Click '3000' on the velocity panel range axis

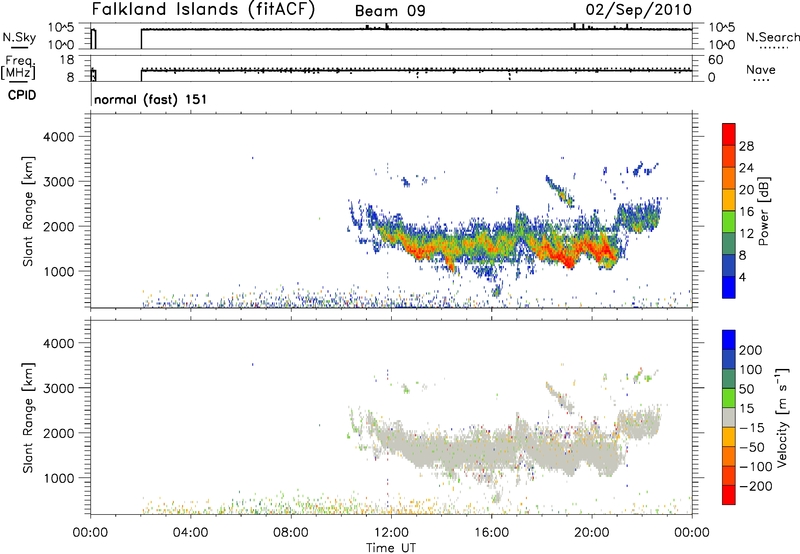58,388
